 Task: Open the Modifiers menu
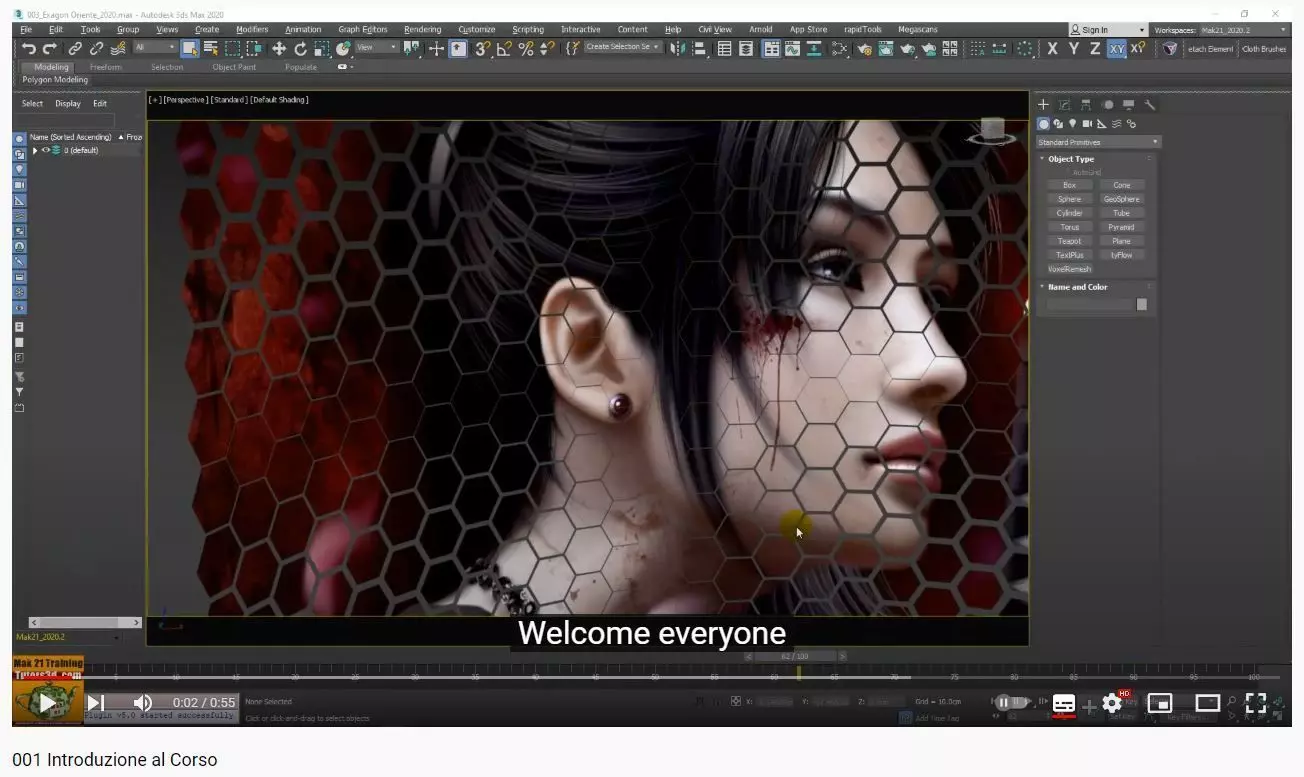252,30
